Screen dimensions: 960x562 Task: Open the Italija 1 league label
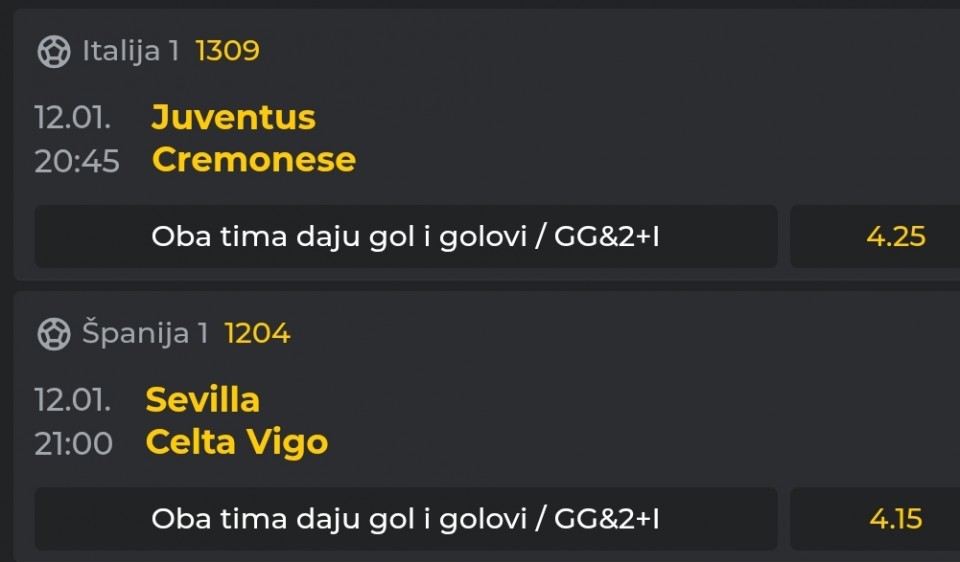pyautogui.click(x=131, y=51)
